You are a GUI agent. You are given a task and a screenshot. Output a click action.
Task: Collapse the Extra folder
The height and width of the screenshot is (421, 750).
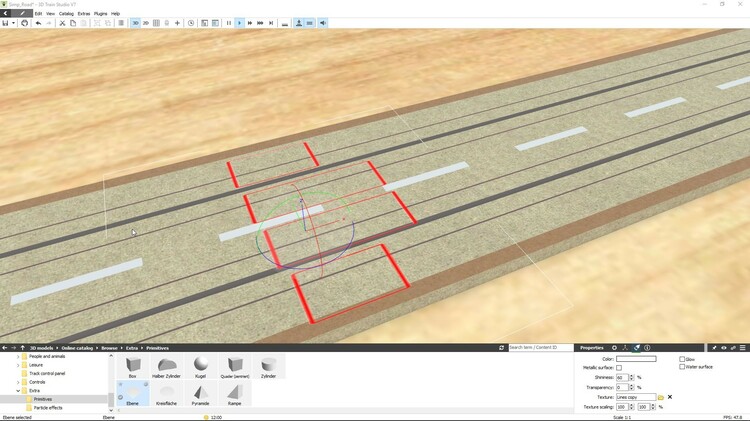tap(18, 391)
